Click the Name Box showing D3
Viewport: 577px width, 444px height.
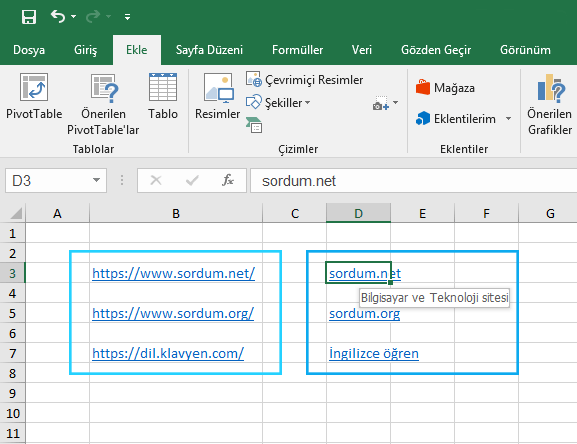coord(48,181)
